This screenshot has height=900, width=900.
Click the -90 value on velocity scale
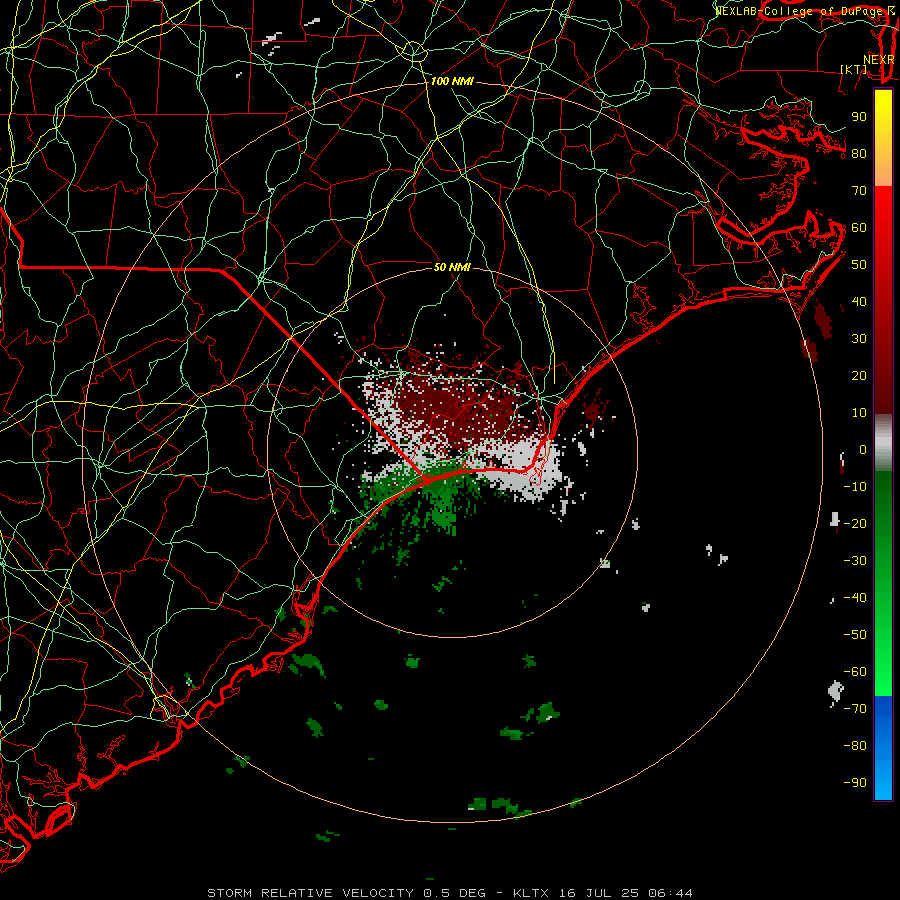coord(855,782)
